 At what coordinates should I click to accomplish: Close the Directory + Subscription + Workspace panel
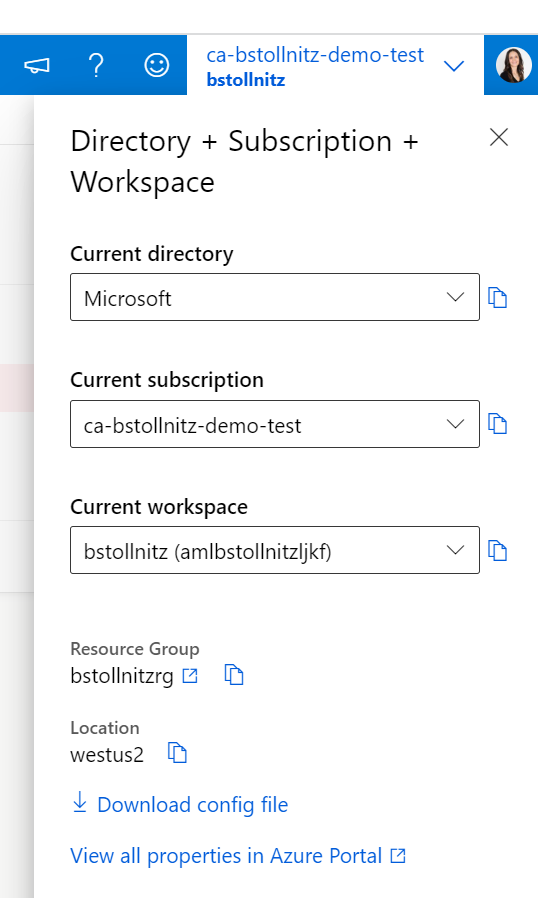pyautogui.click(x=499, y=137)
